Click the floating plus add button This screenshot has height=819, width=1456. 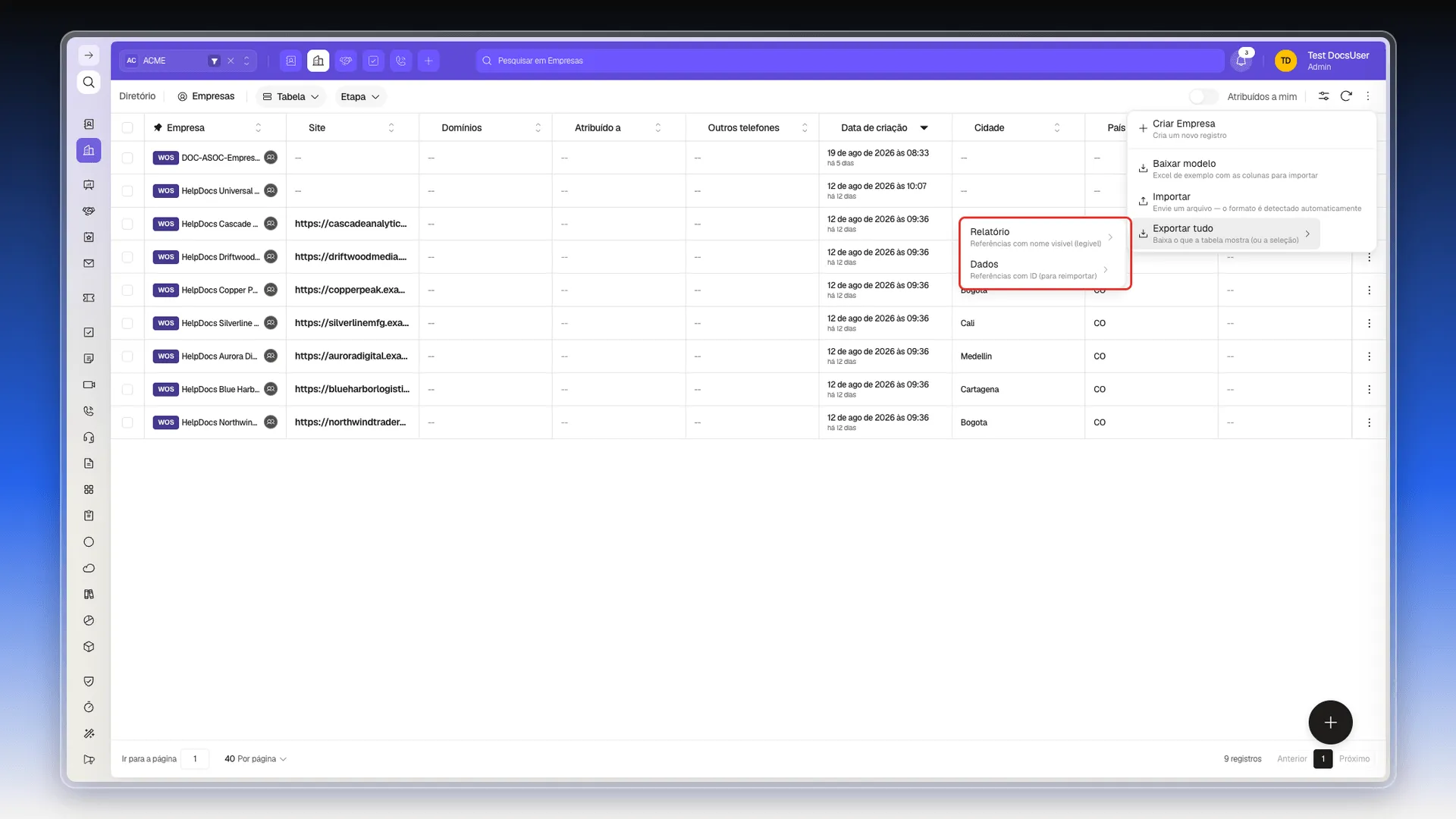1330,722
